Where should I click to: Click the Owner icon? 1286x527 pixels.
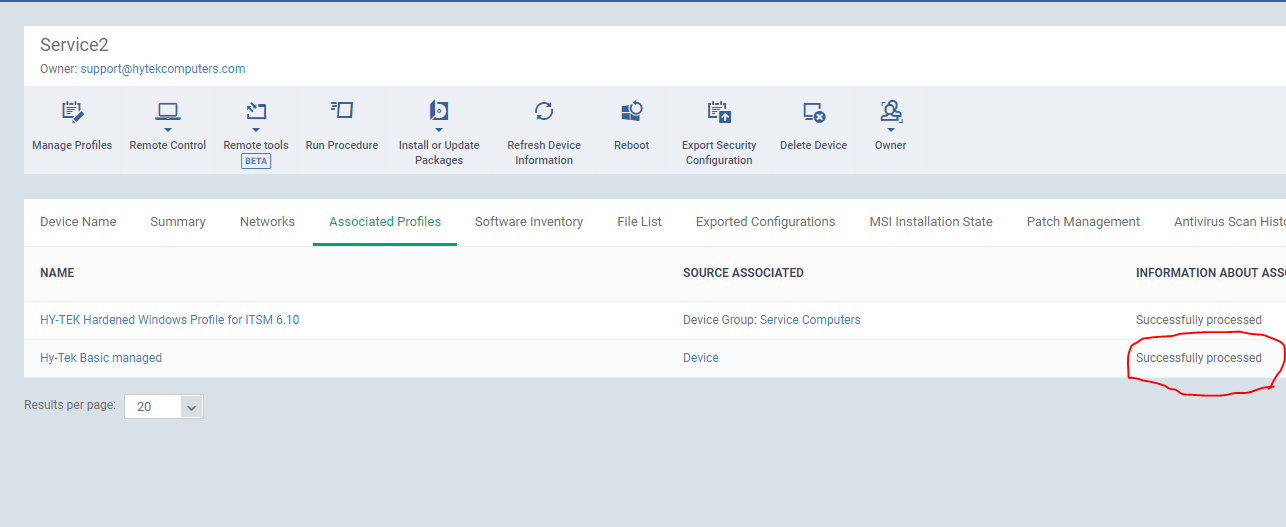(890, 111)
